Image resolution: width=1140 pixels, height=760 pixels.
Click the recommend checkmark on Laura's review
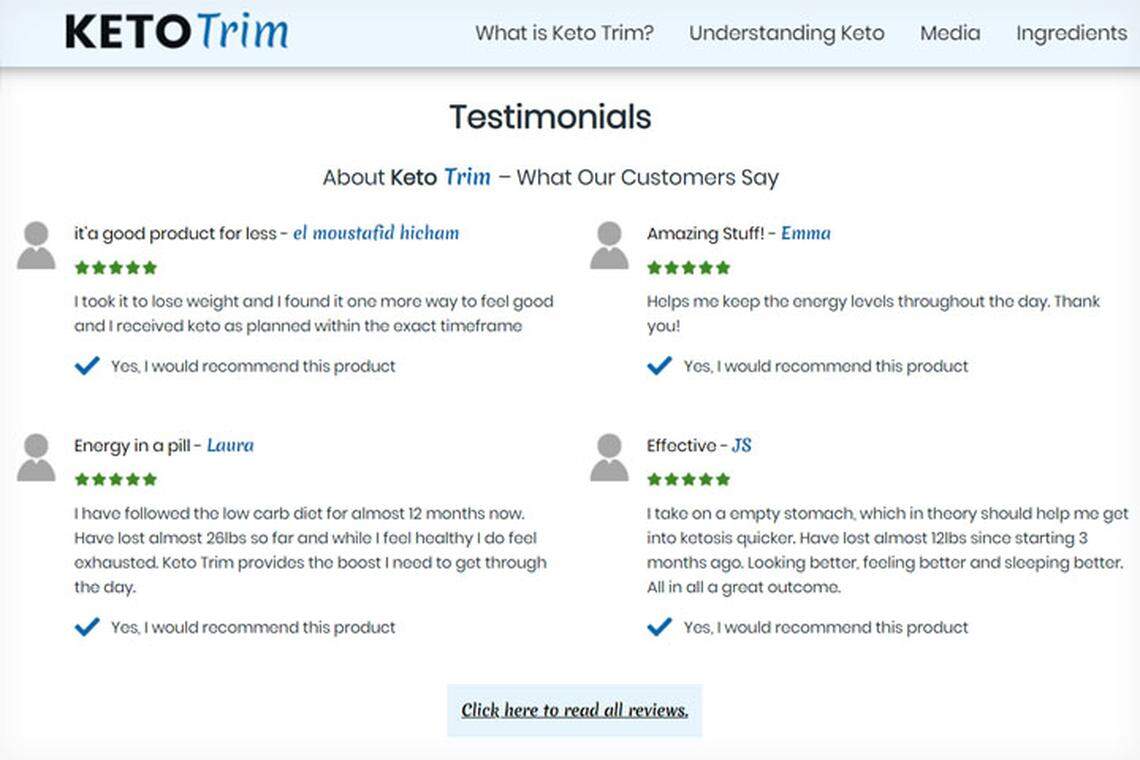click(x=87, y=627)
